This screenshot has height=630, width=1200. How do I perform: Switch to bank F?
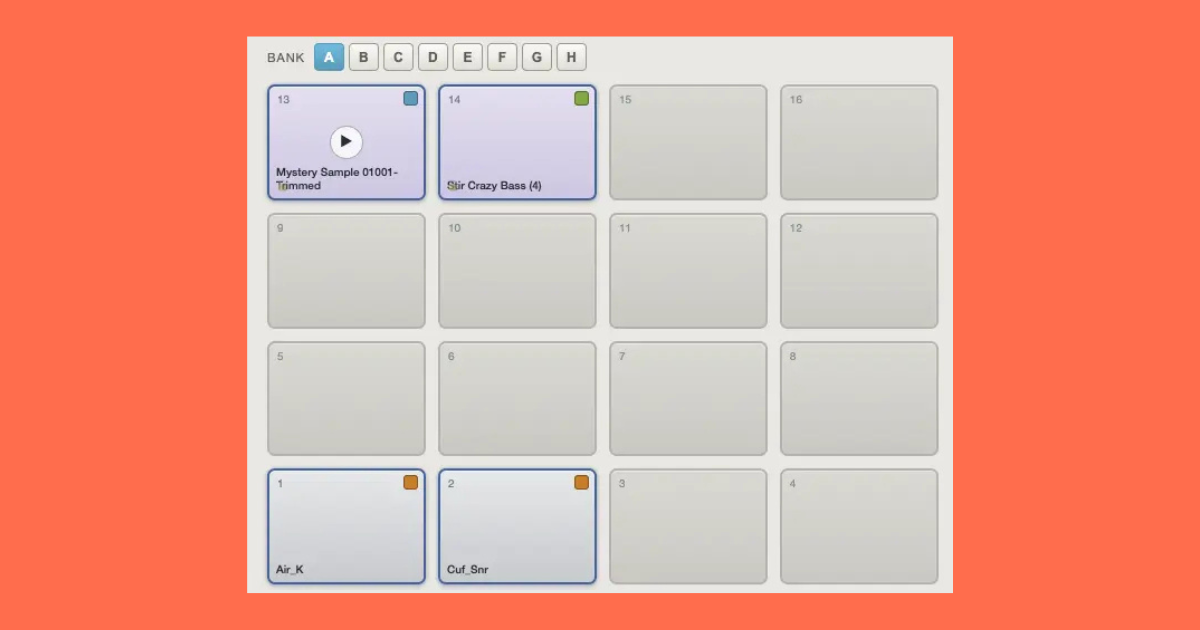(502, 57)
